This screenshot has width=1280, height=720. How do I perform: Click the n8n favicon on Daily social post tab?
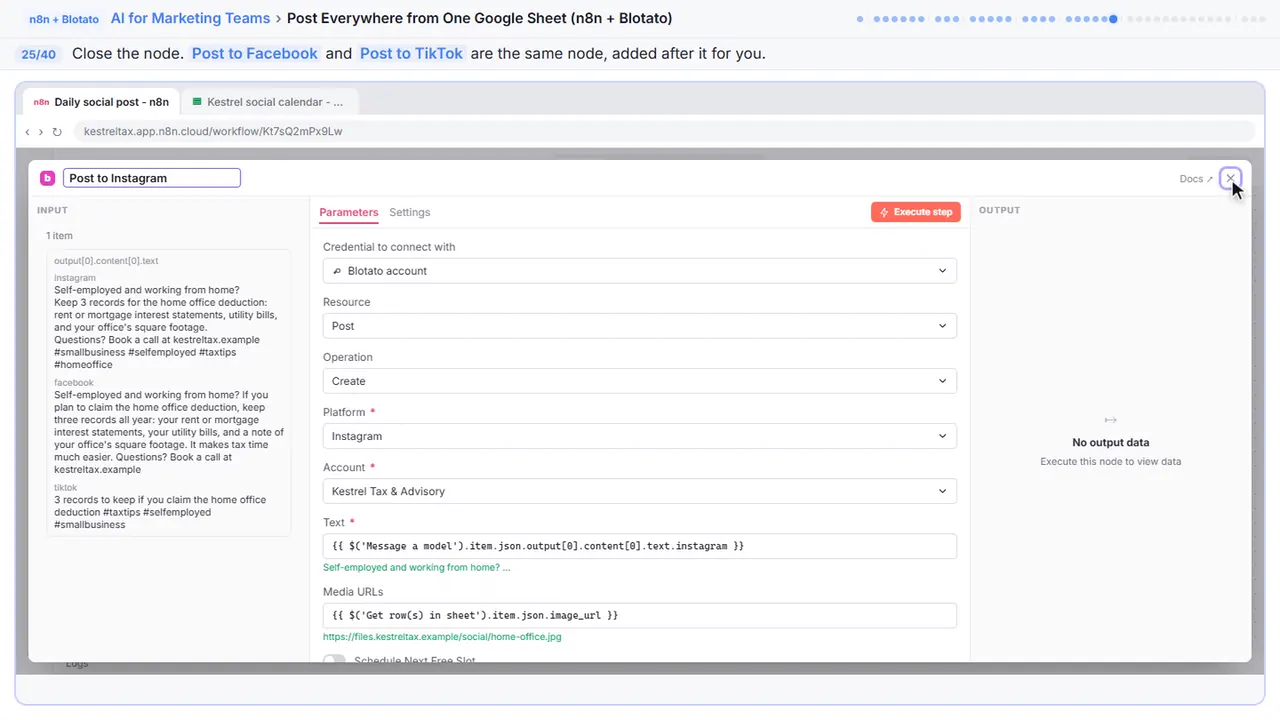41,102
